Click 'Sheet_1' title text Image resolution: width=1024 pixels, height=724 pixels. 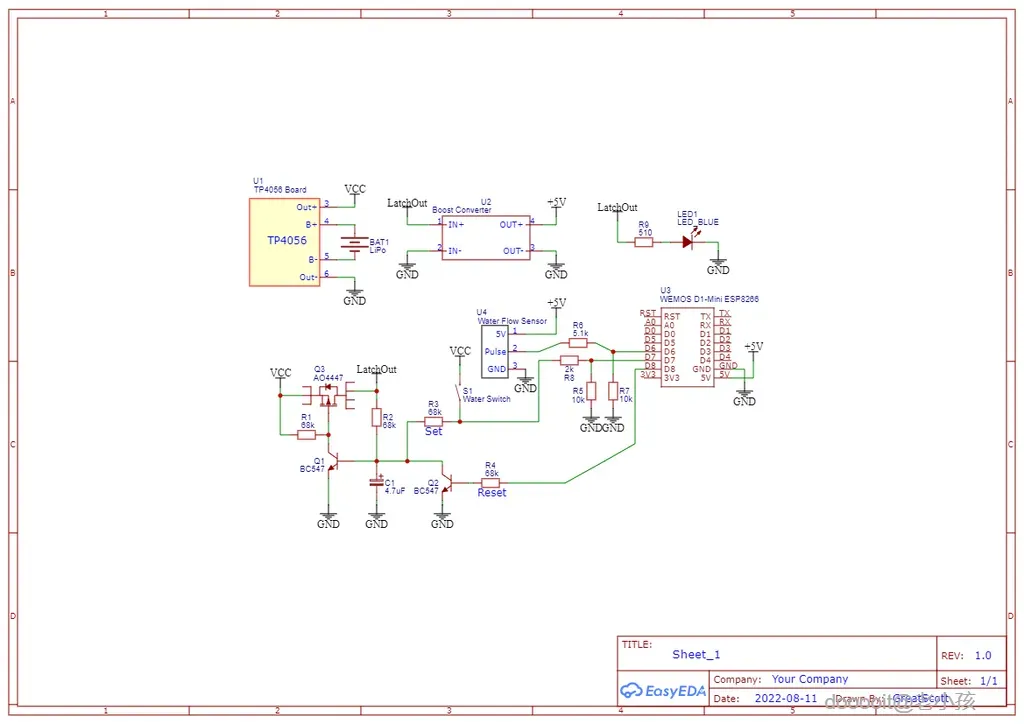(696, 654)
